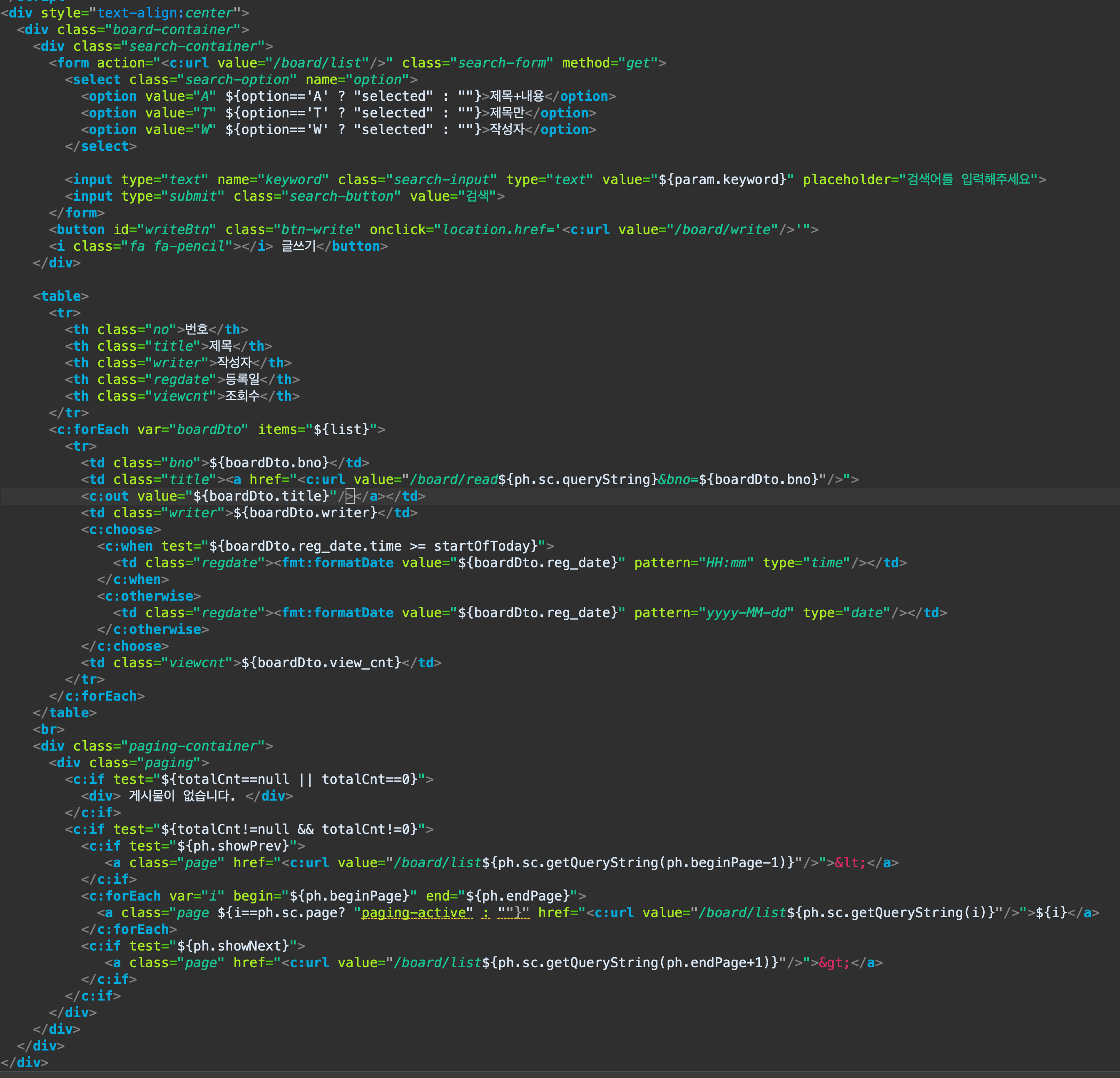Image resolution: width=1120 pixels, height=1078 pixels.
Task: Click the viewcnt td class line
Action: [197, 663]
